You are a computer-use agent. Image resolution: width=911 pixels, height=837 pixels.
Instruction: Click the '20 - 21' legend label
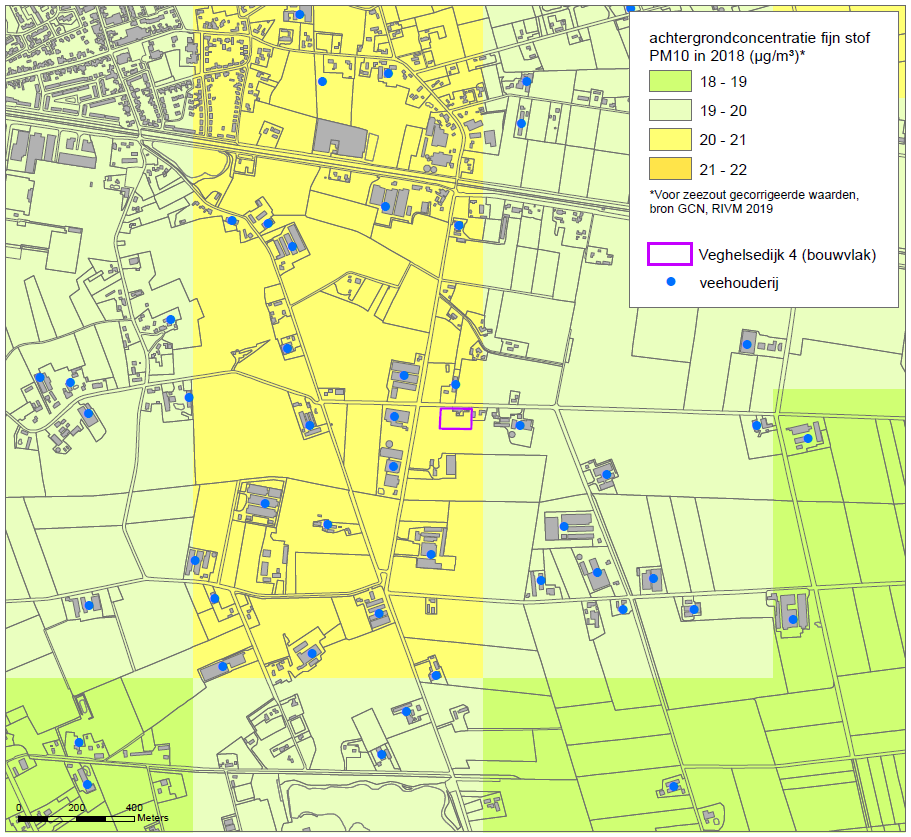tap(723, 140)
